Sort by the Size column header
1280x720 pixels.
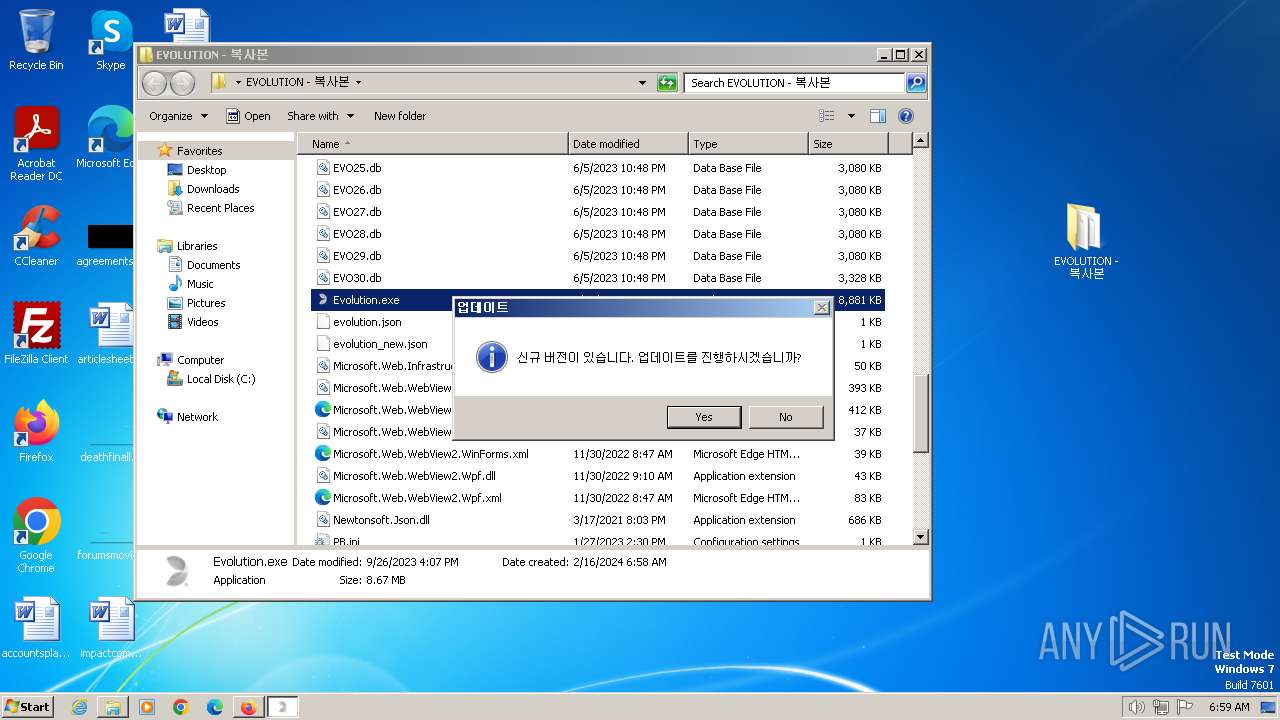tap(847, 144)
